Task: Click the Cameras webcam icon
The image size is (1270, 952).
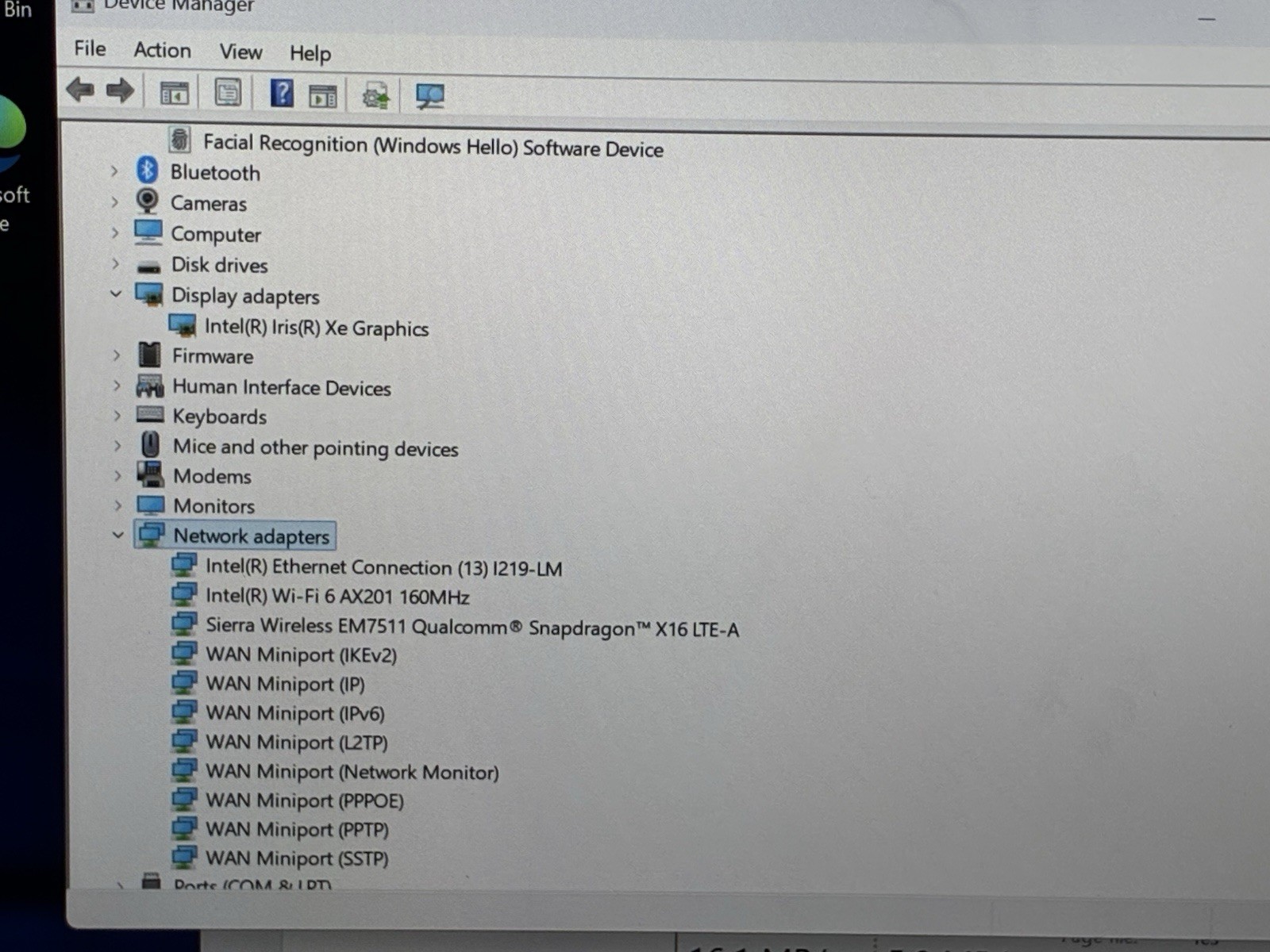Action: coord(147,201)
